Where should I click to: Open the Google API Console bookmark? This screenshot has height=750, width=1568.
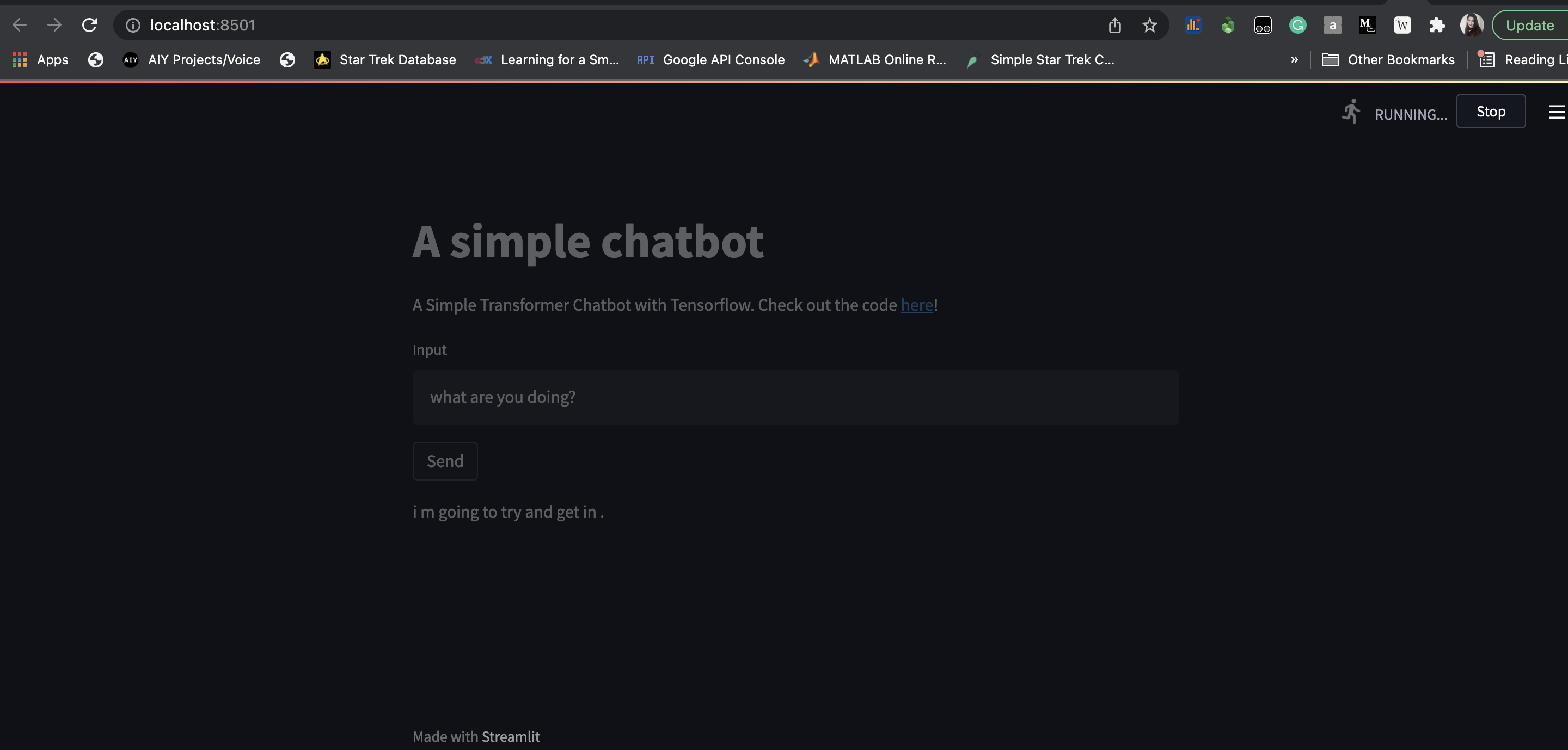coord(709,60)
